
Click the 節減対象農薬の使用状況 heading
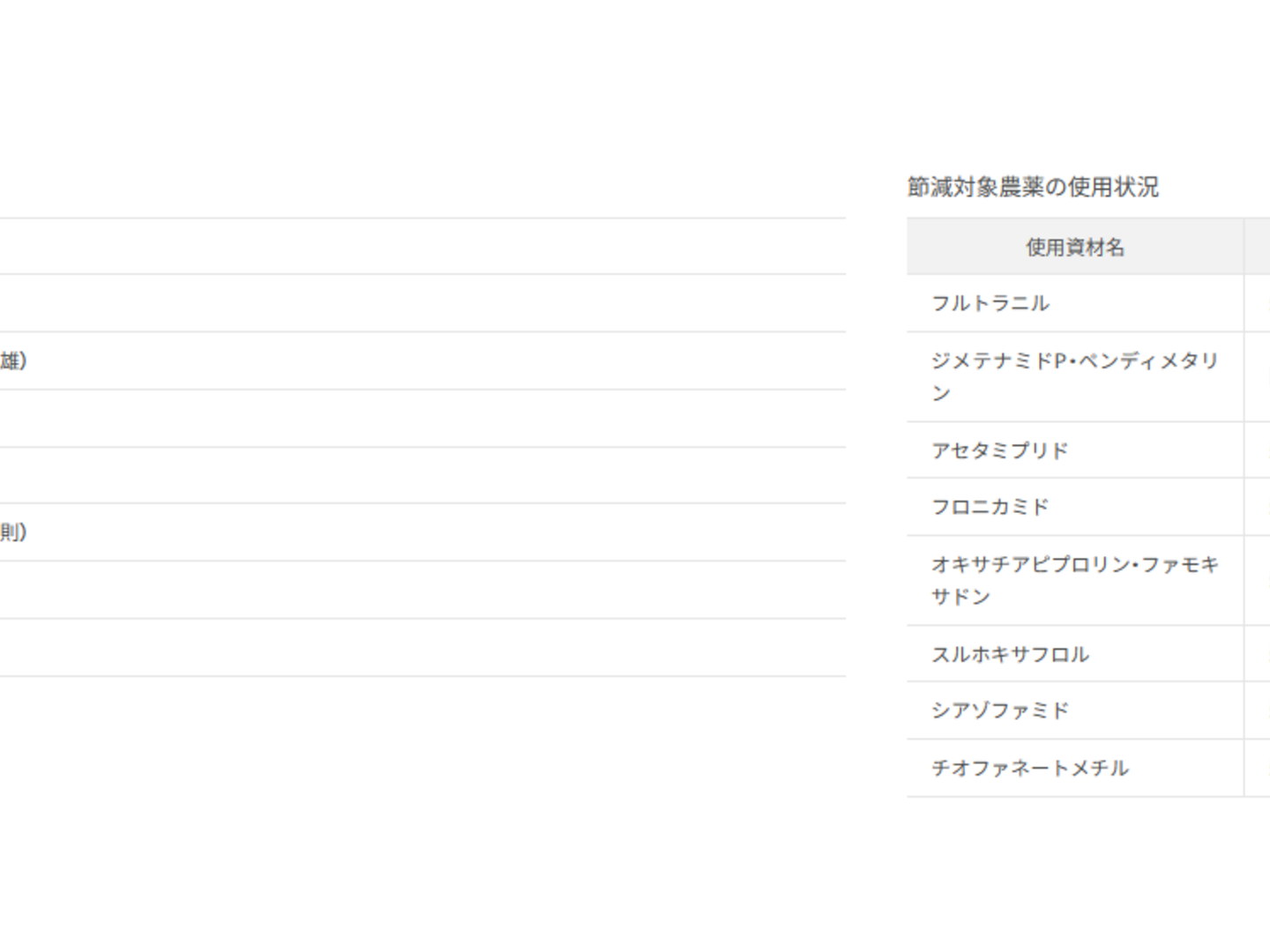click(1033, 187)
